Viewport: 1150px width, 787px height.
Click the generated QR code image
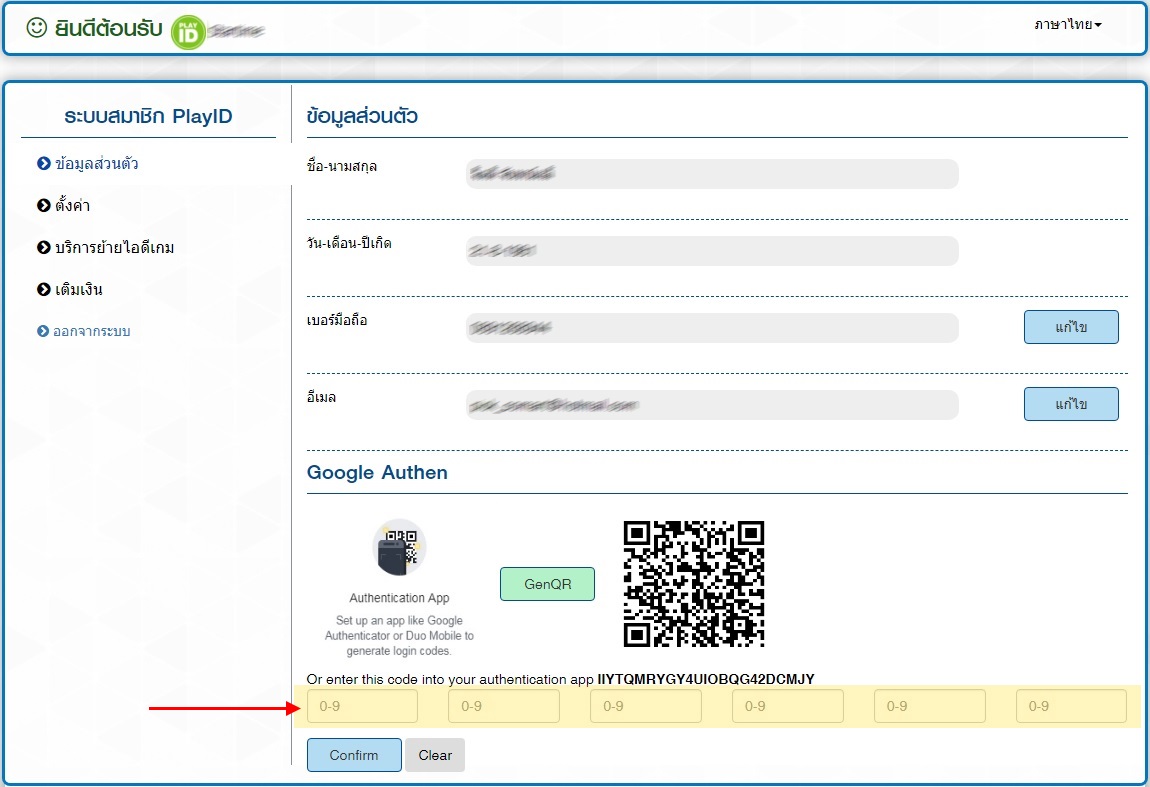(x=694, y=584)
